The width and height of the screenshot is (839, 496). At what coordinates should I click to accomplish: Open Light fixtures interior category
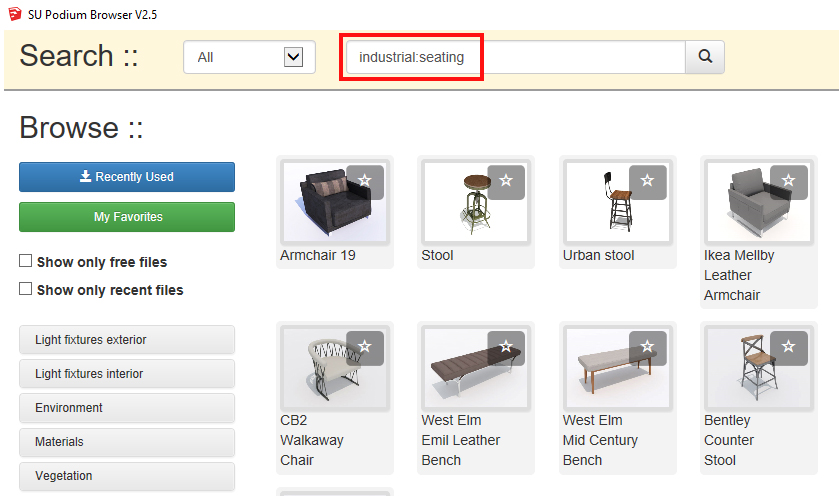pyautogui.click(x=127, y=373)
